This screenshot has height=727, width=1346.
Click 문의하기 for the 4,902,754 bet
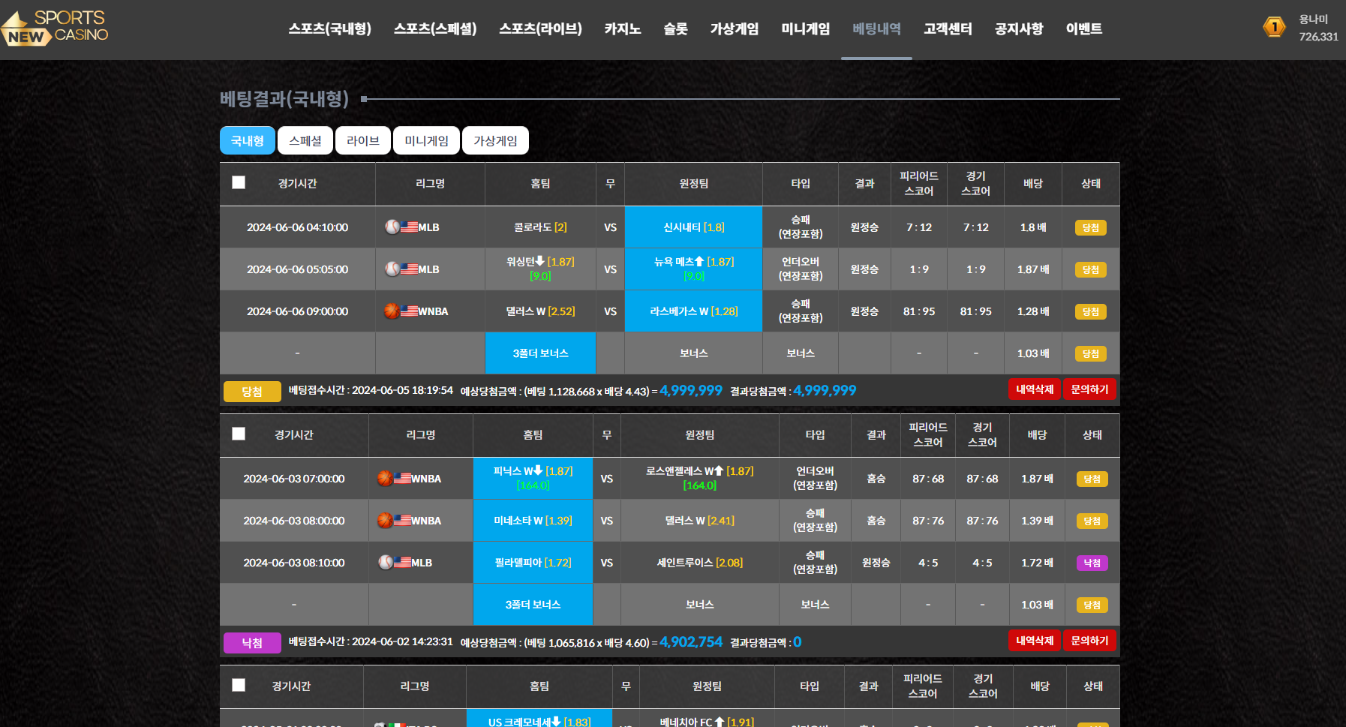(x=1089, y=640)
